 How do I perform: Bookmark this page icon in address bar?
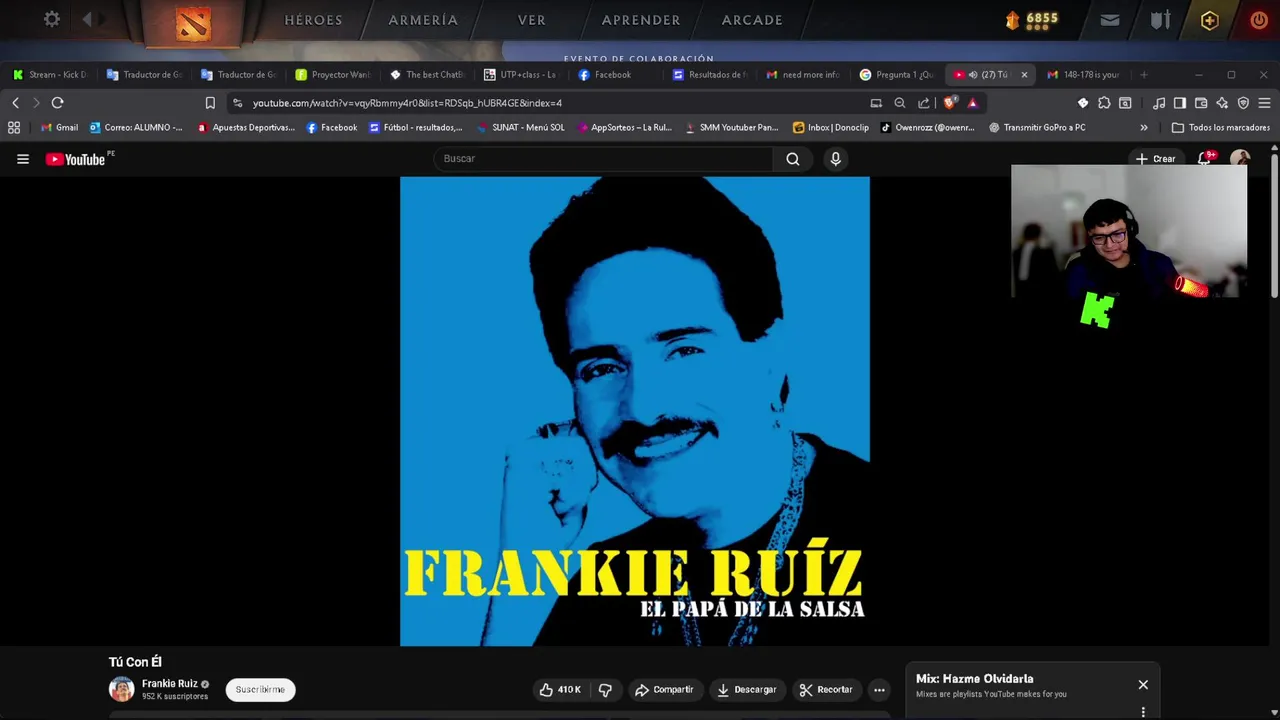(x=210, y=102)
